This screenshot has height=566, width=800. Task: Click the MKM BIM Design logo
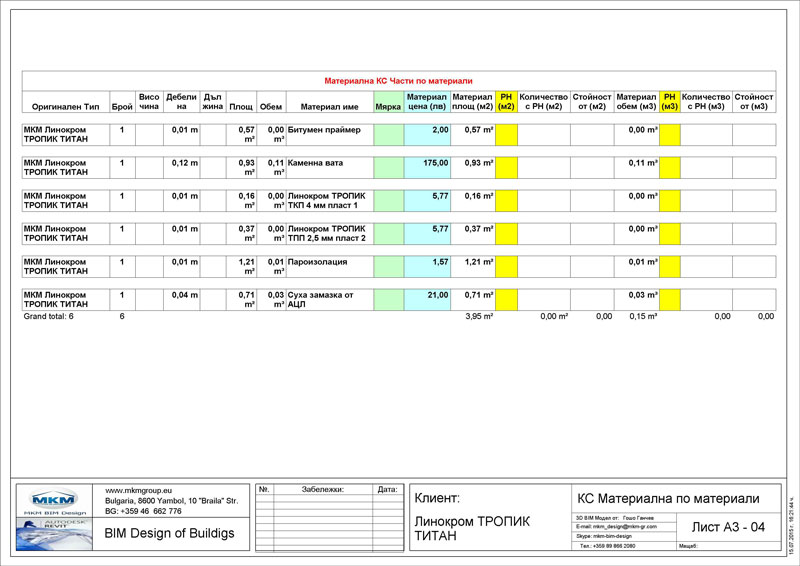(x=54, y=501)
